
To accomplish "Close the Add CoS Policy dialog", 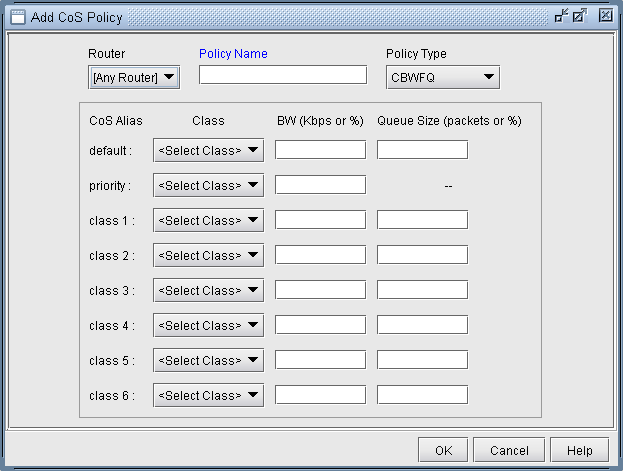I will pos(605,16).
